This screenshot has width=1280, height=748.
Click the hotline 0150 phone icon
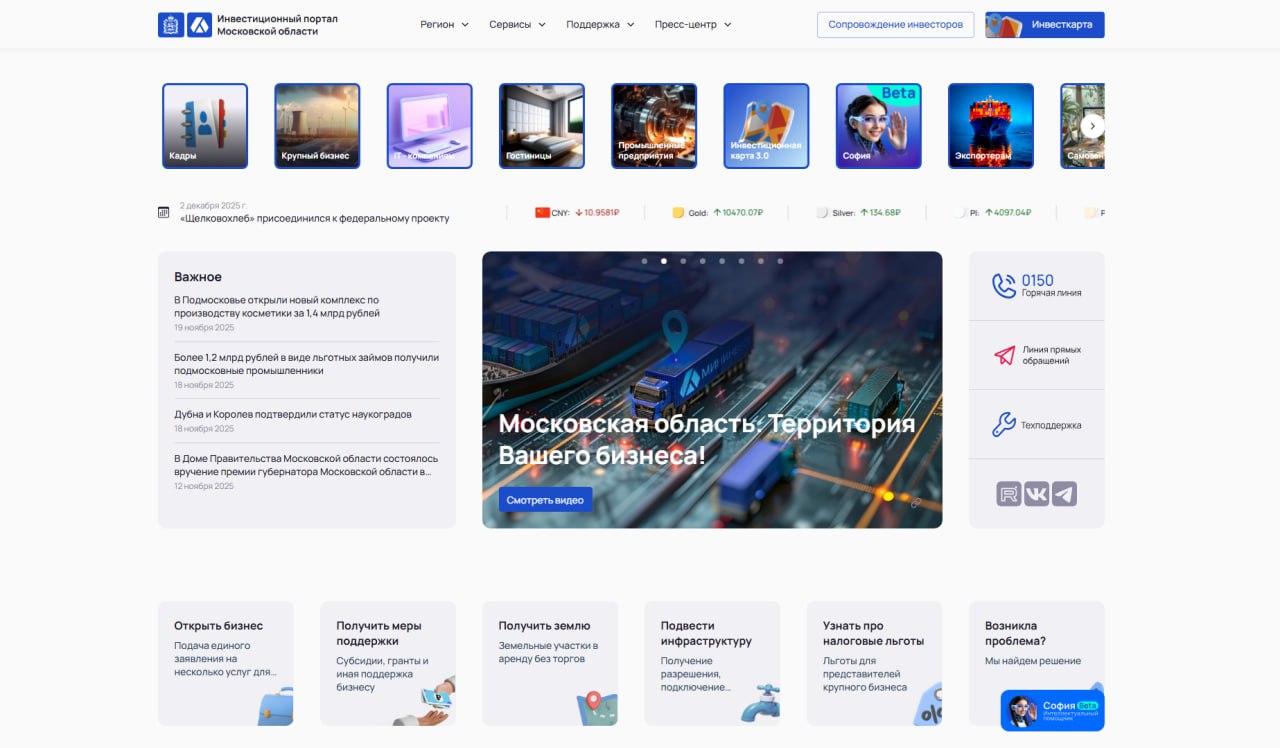click(x=1004, y=286)
